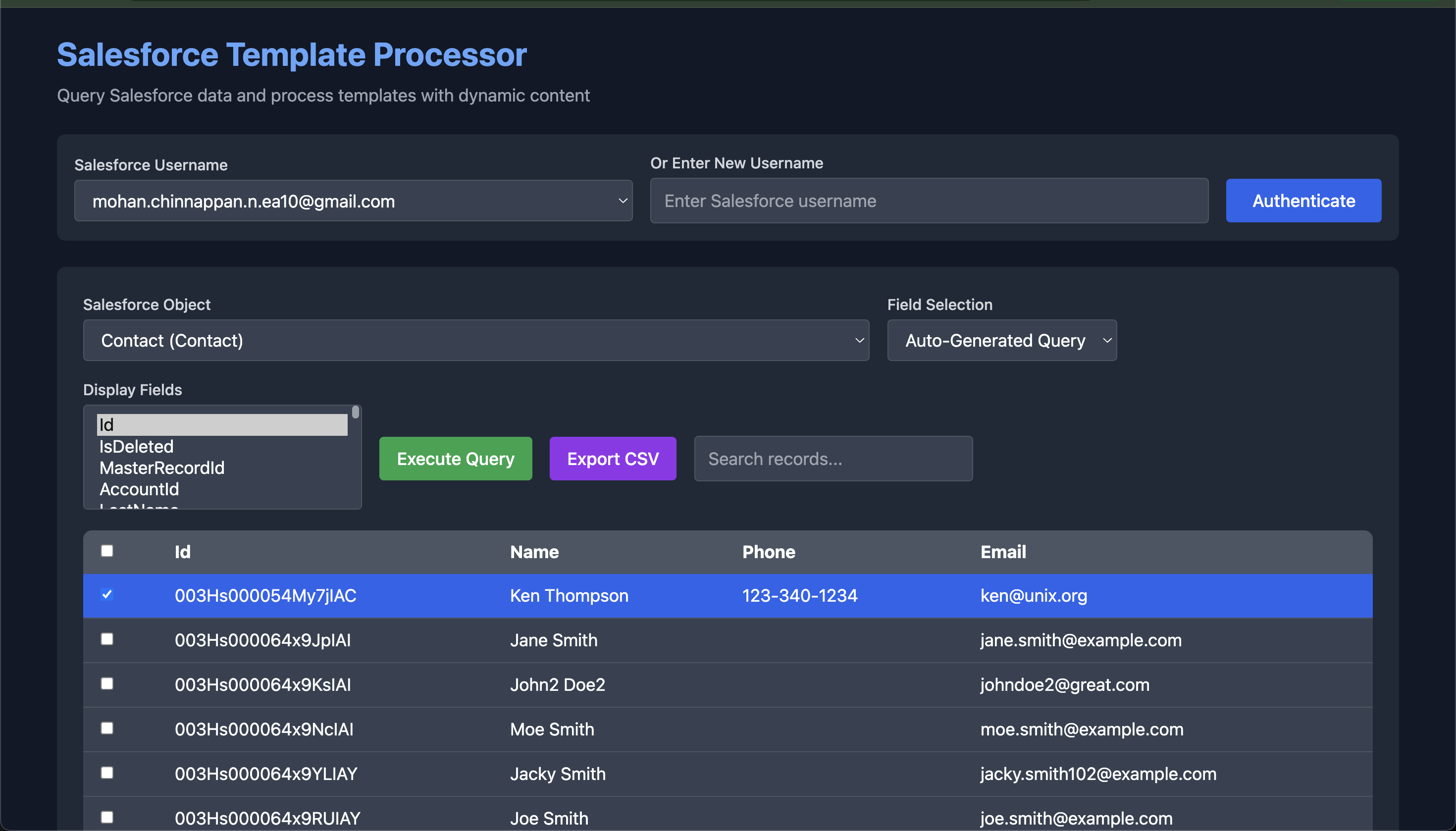Check the Jacky Smith row checkbox
Viewport: 1456px width, 831px height.
(107, 773)
